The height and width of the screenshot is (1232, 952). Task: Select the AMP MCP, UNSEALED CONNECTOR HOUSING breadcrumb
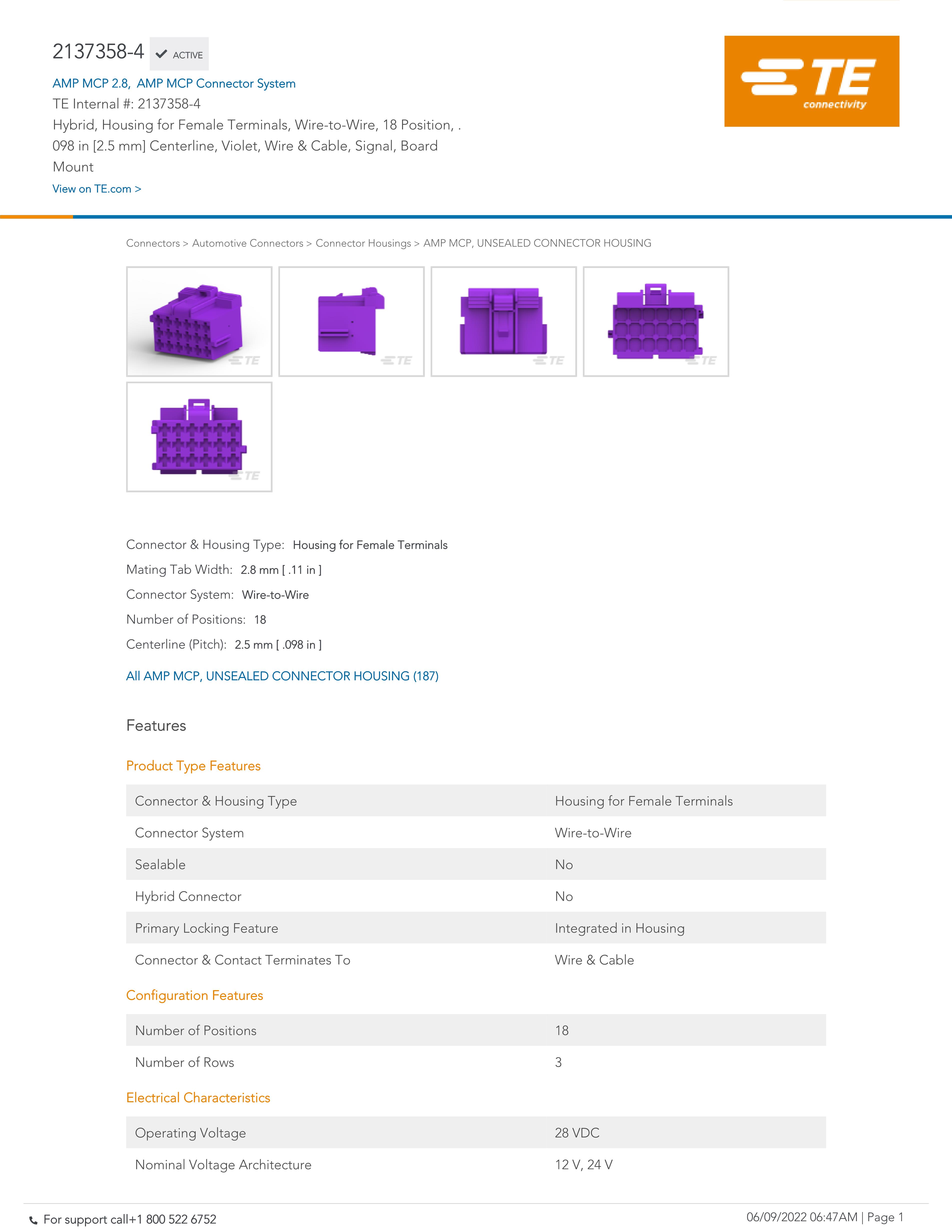click(537, 243)
